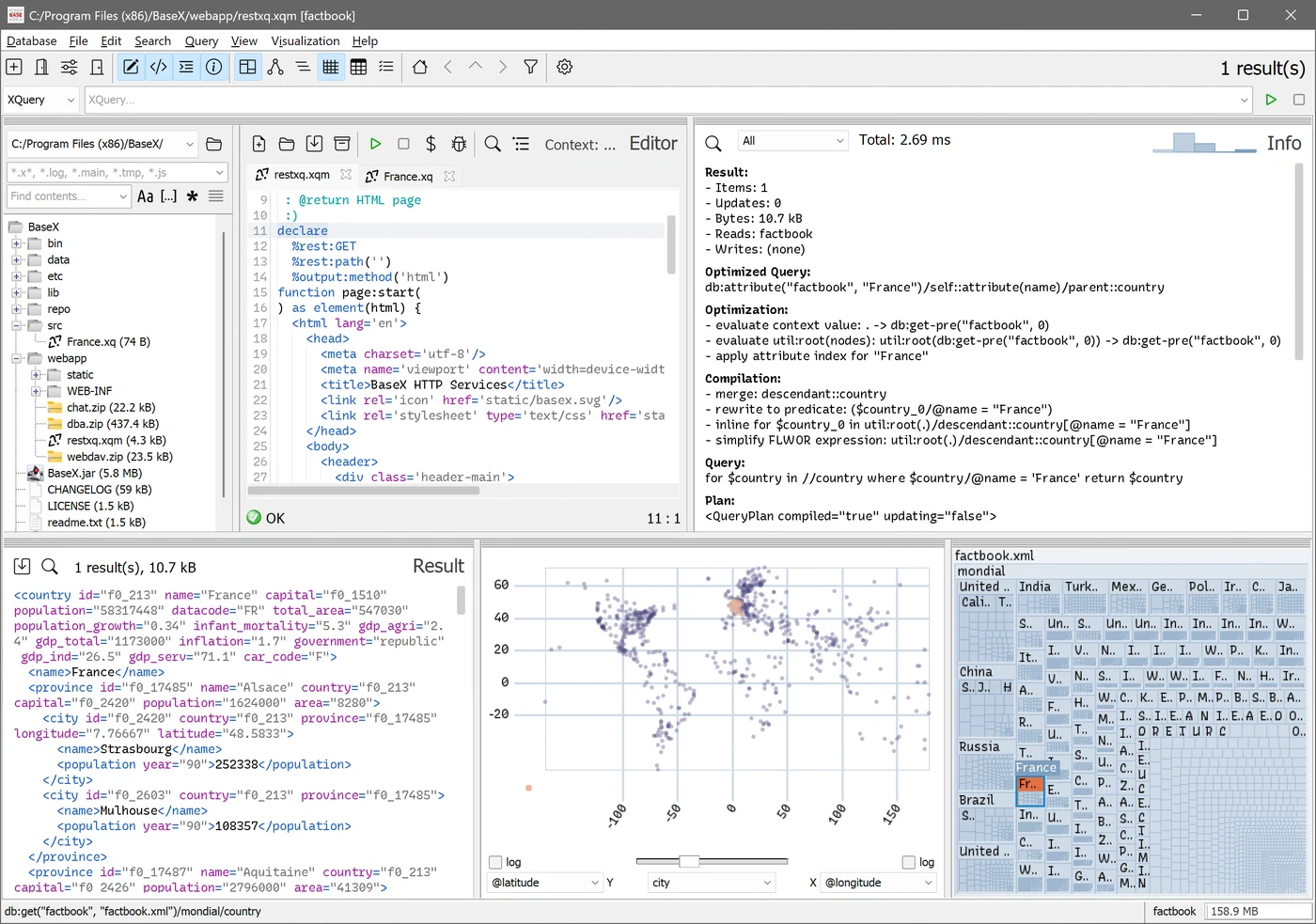Click the Context button in Editor
1316x924 pixels.
pyautogui.click(x=580, y=144)
